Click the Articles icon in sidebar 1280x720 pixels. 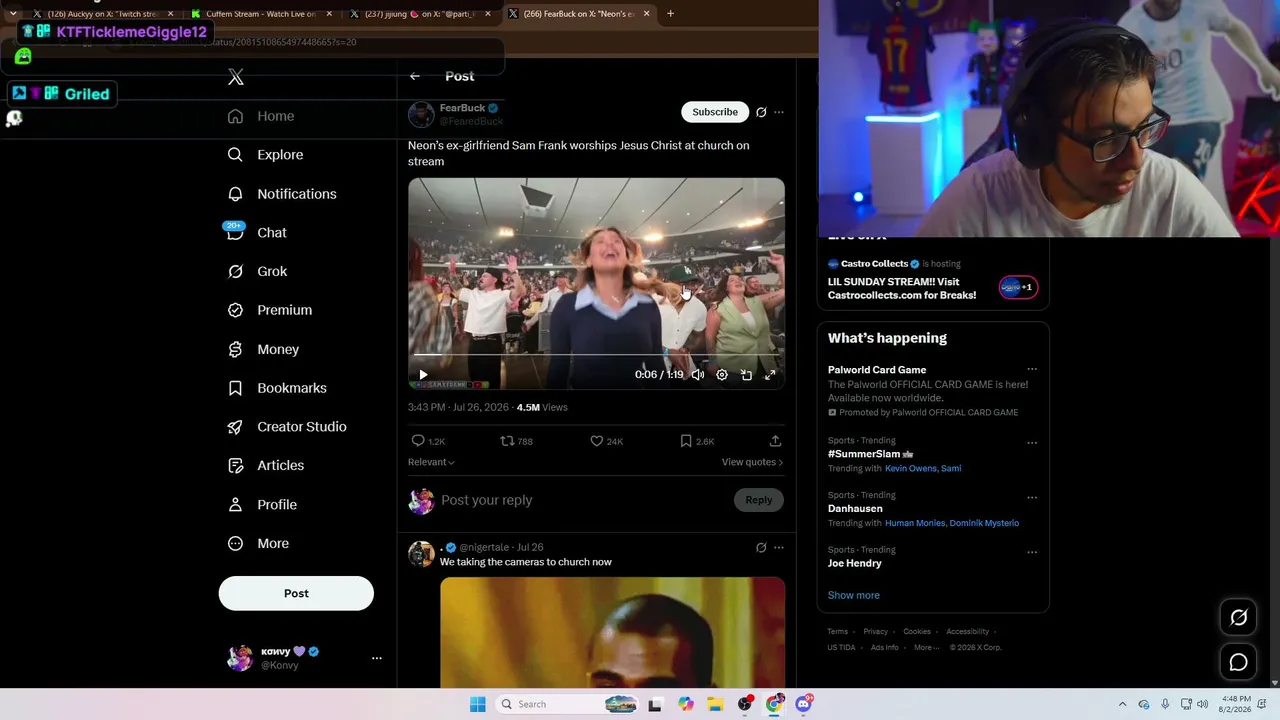click(235, 465)
